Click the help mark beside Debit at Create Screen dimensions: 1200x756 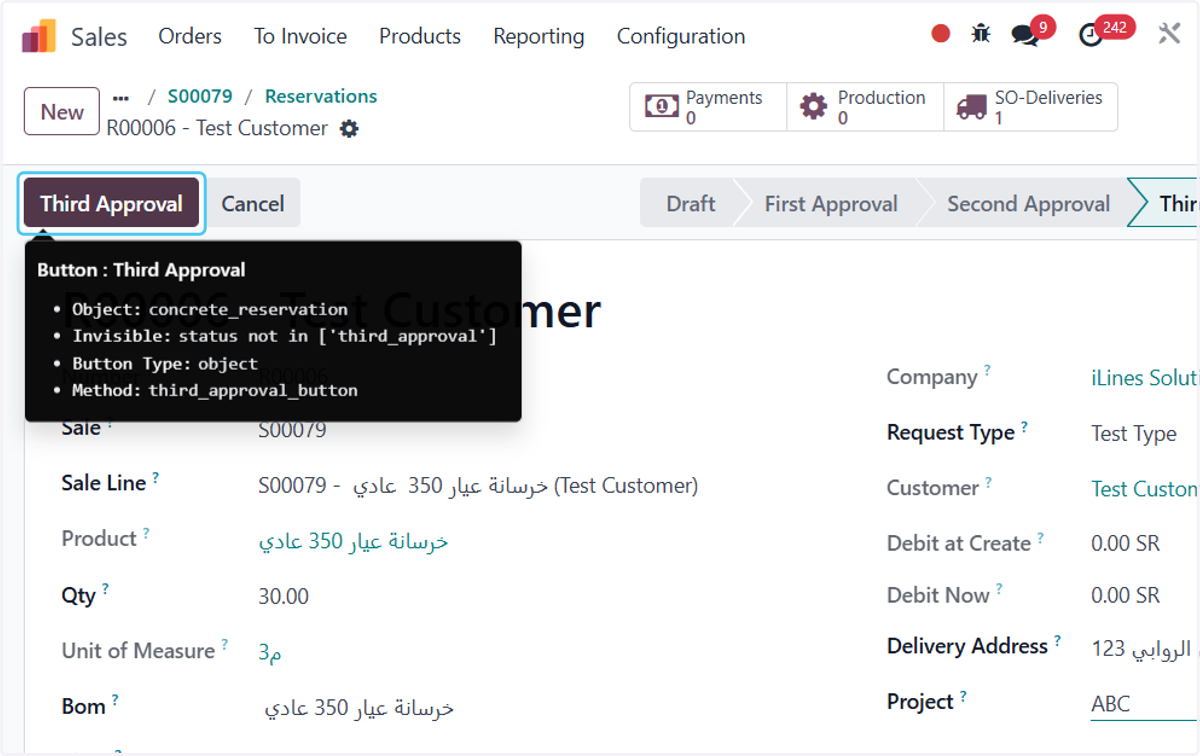tap(1040, 538)
